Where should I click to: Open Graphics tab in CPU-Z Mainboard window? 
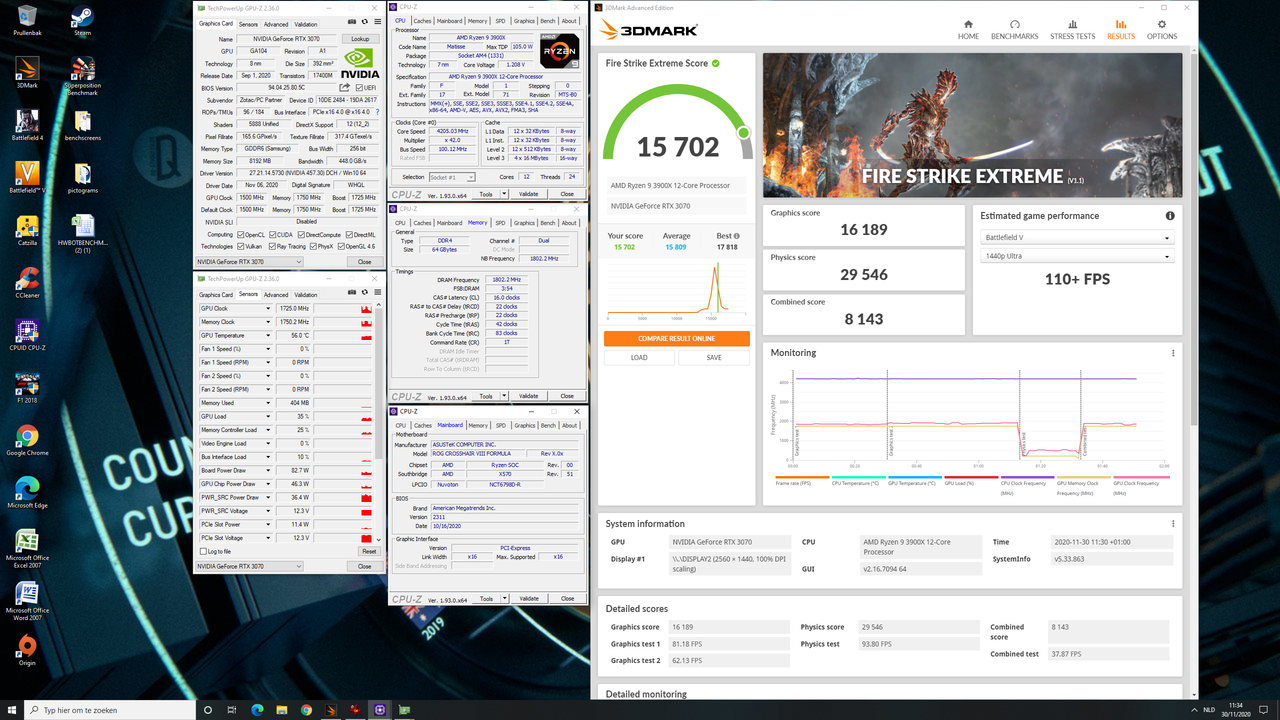click(x=524, y=425)
